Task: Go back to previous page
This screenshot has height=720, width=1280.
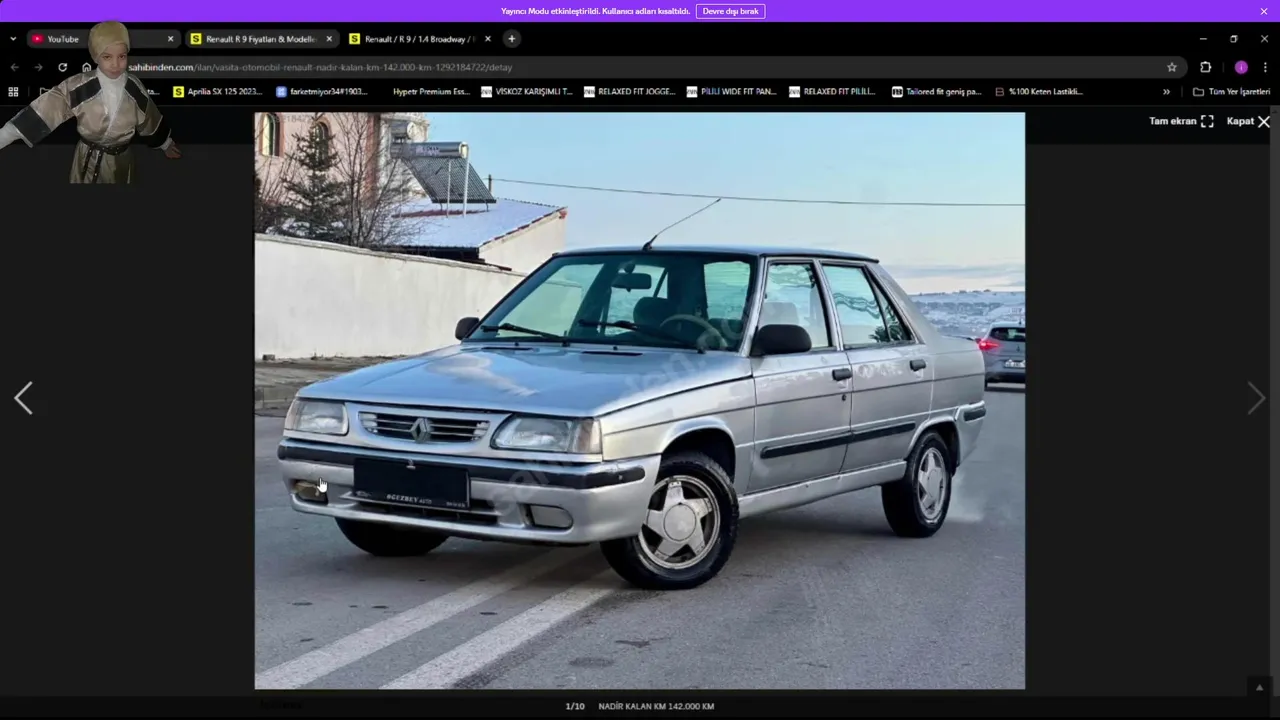Action: 14,67
